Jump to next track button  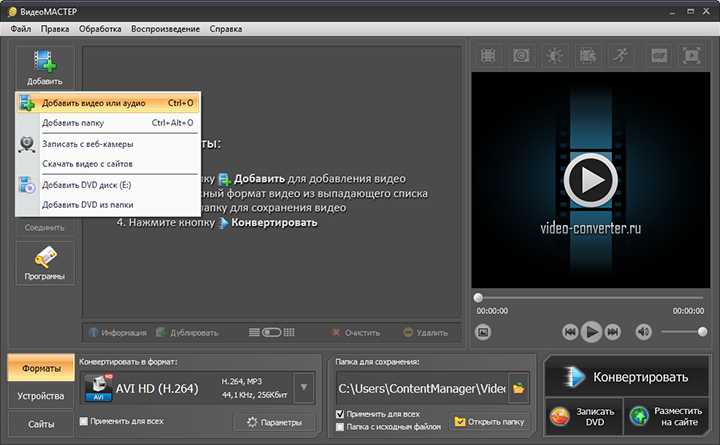pyautogui.click(x=613, y=332)
